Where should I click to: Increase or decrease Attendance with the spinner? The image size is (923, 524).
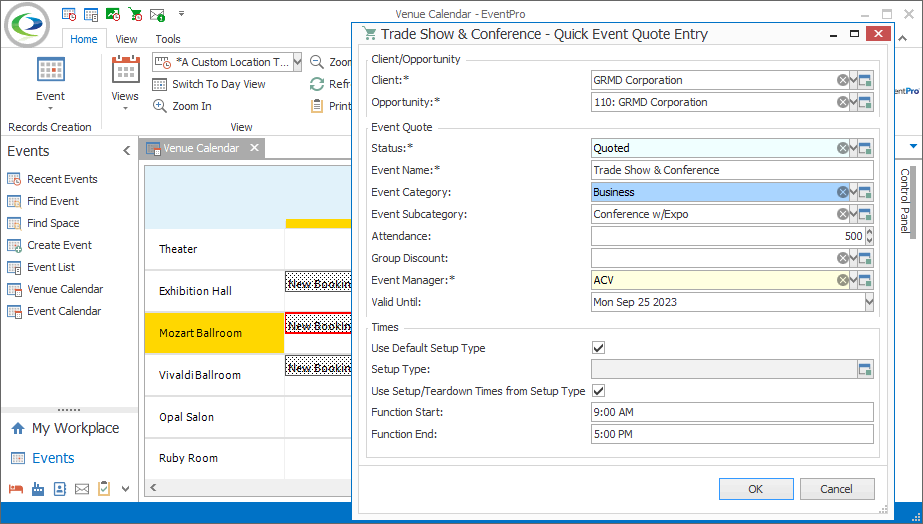[x=869, y=236]
